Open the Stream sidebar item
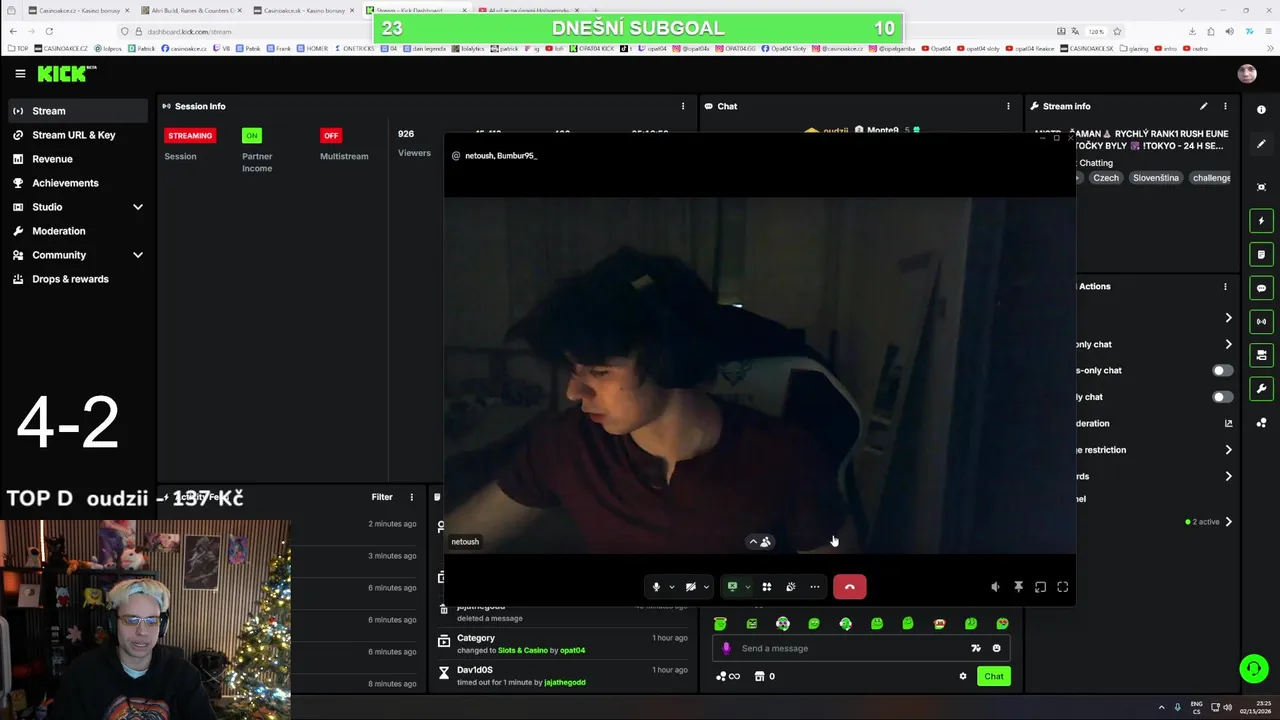Screen dimensions: 1280x720 pos(78,111)
